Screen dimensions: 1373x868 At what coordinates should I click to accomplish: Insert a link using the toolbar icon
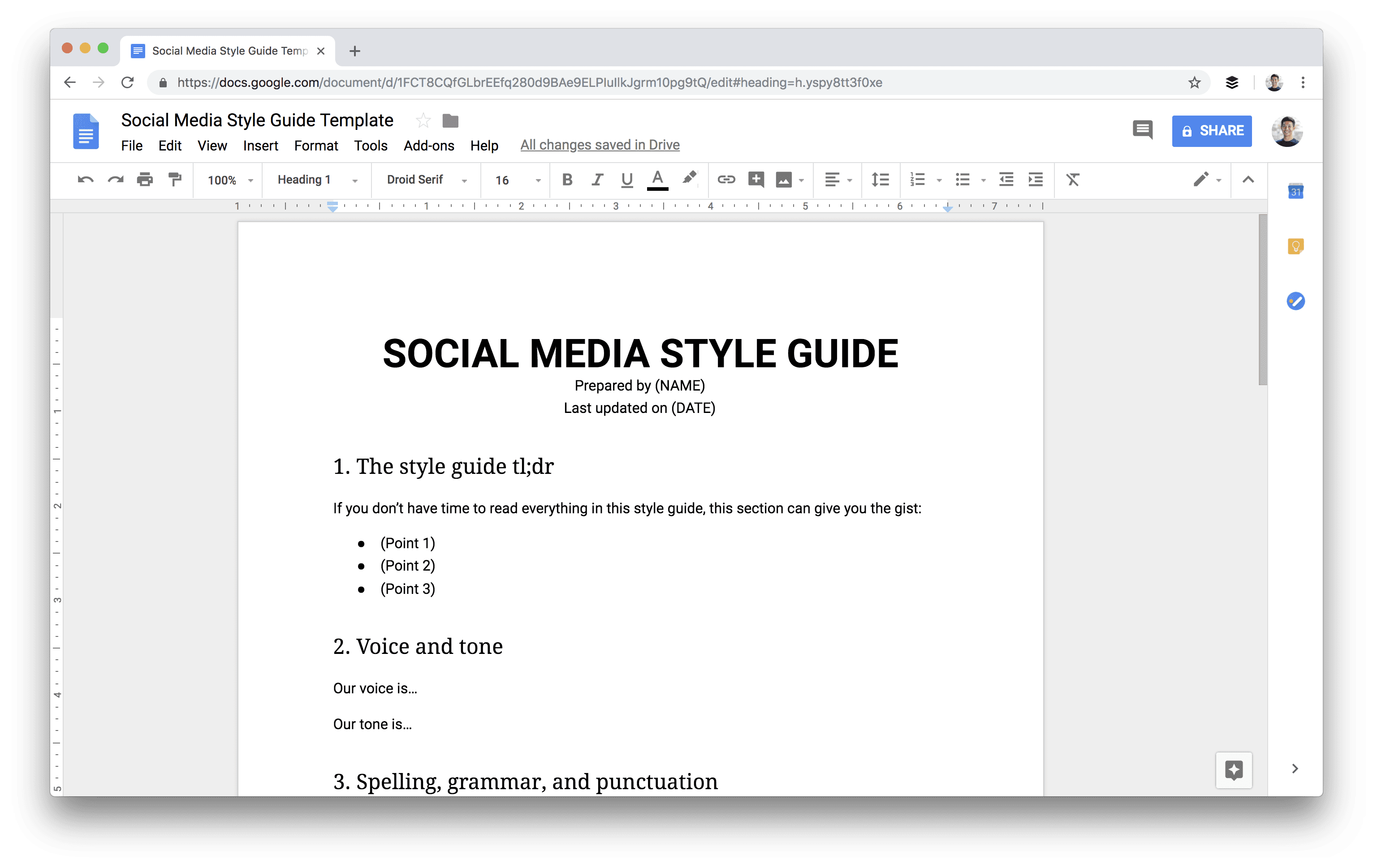click(x=726, y=180)
